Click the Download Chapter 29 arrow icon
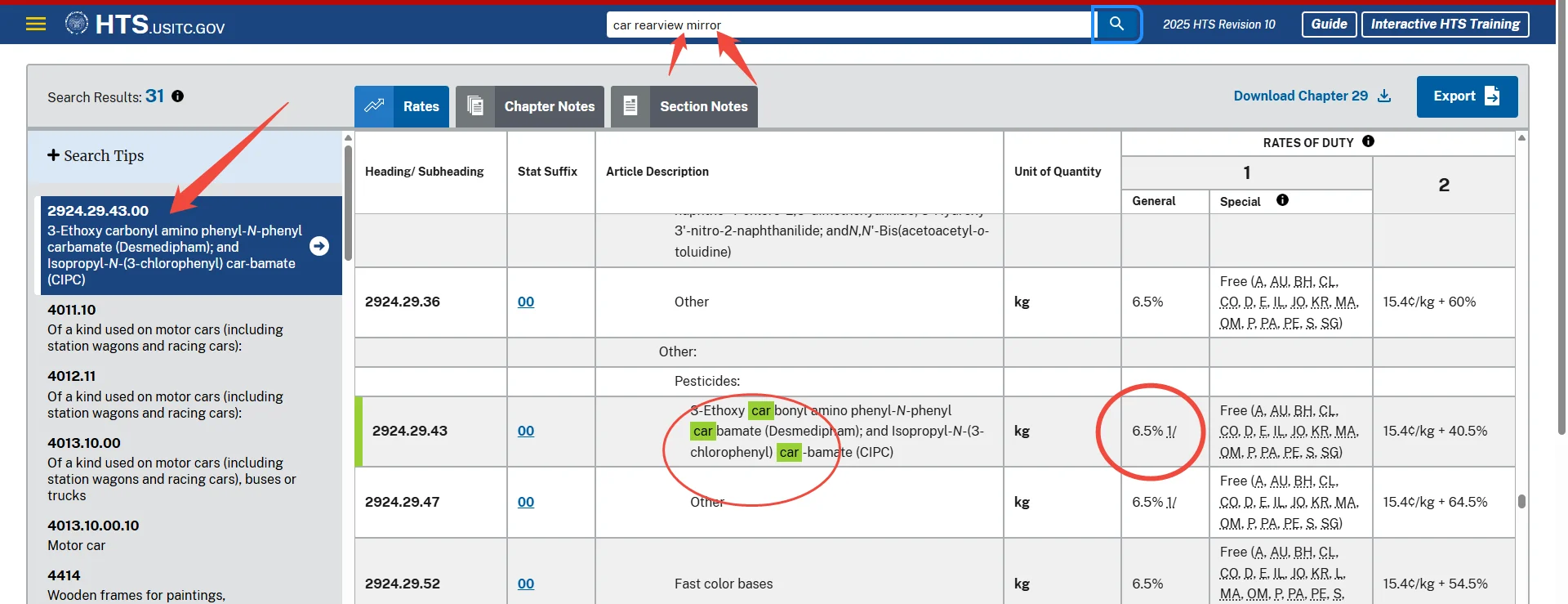1568x604 pixels. (x=1384, y=96)
